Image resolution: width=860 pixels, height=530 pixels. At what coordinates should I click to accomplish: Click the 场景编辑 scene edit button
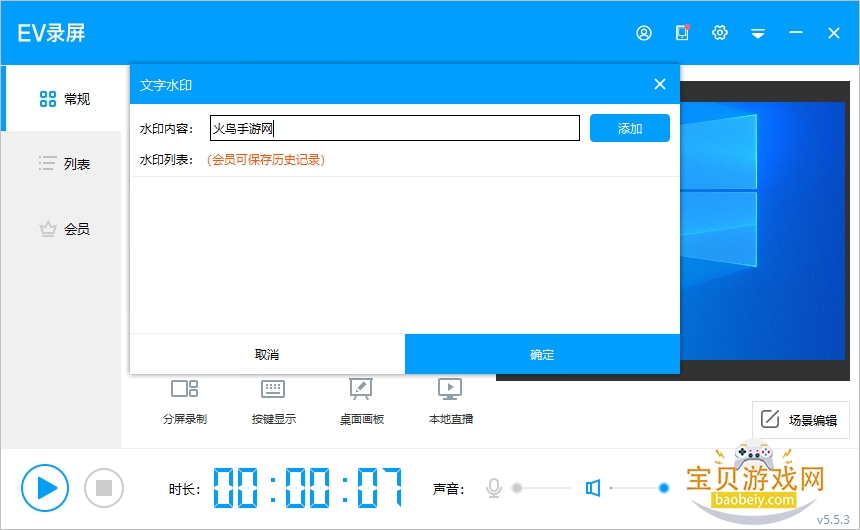800,420
